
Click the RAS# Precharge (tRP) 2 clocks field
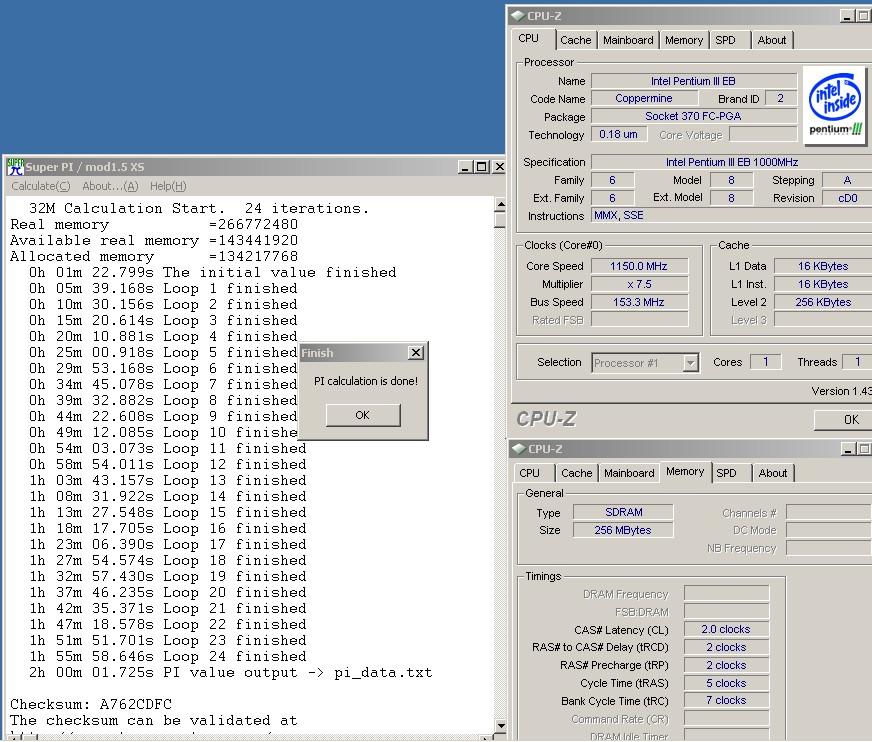[x=726, y=665]
